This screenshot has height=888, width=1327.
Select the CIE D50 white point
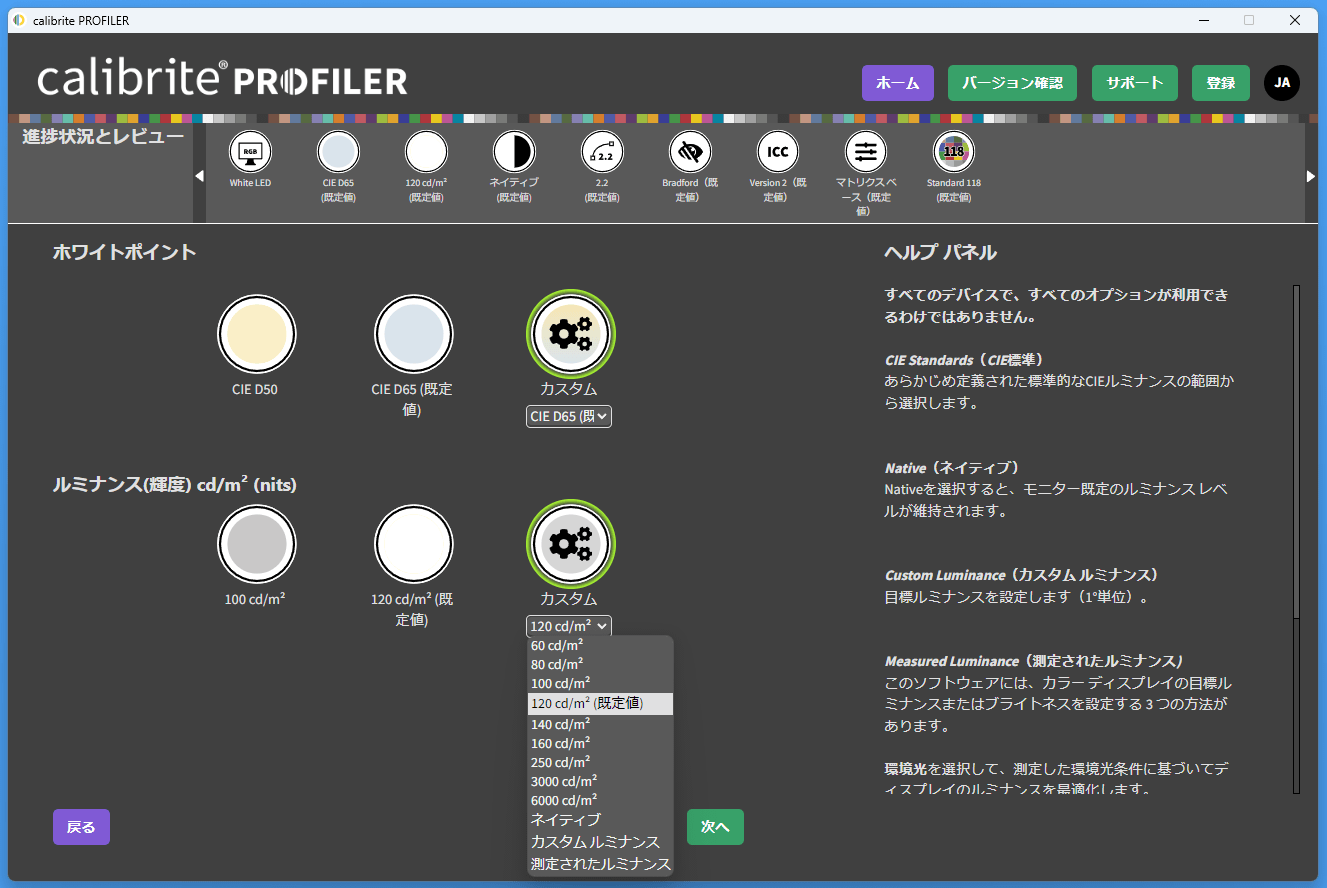257,334
